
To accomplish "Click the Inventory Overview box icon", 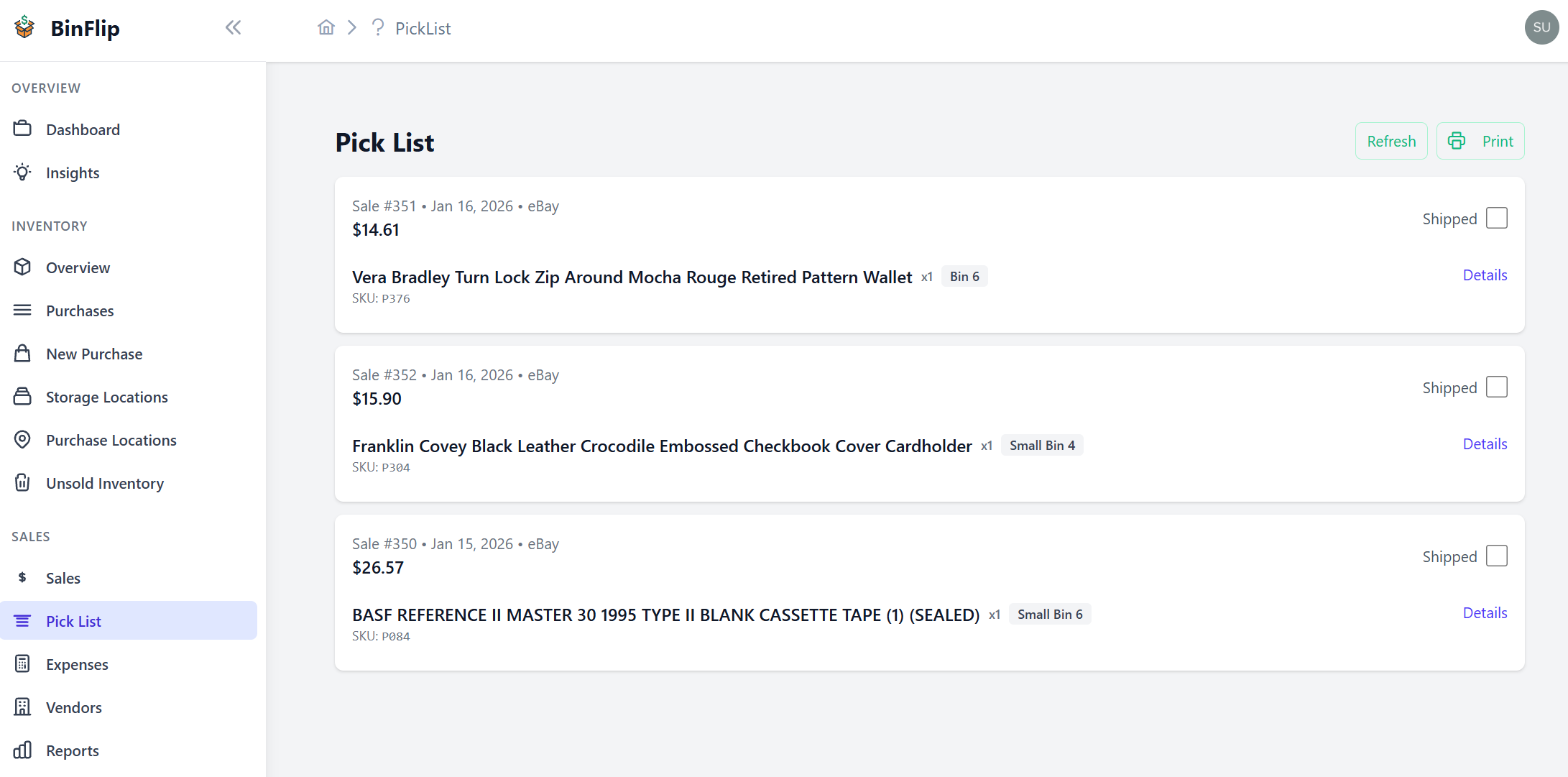I will tap(23, 267).
